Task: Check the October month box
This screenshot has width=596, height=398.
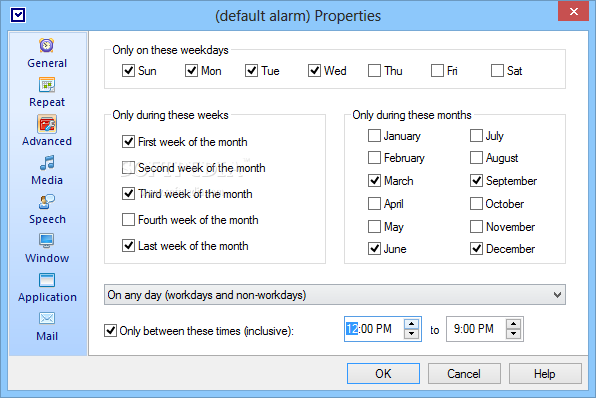Action: tap(476, 204)
